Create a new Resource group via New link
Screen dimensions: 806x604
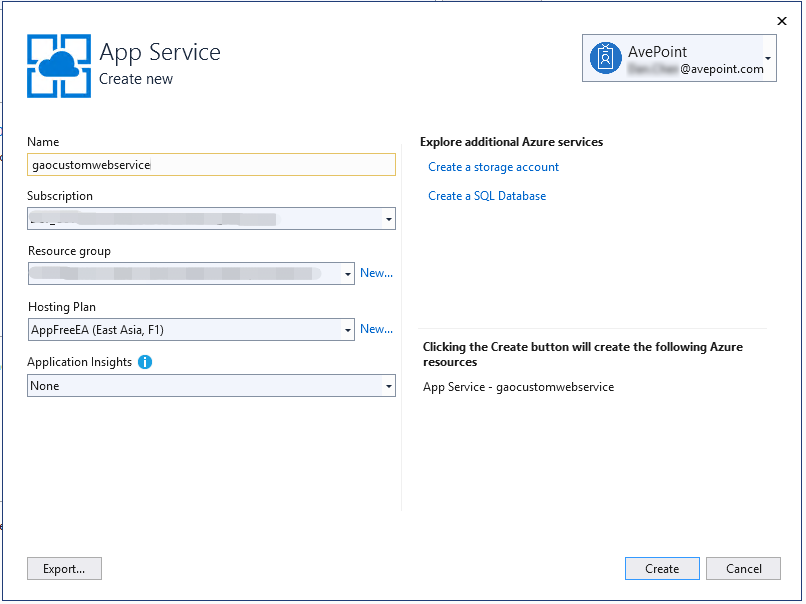tap(377, 272)
